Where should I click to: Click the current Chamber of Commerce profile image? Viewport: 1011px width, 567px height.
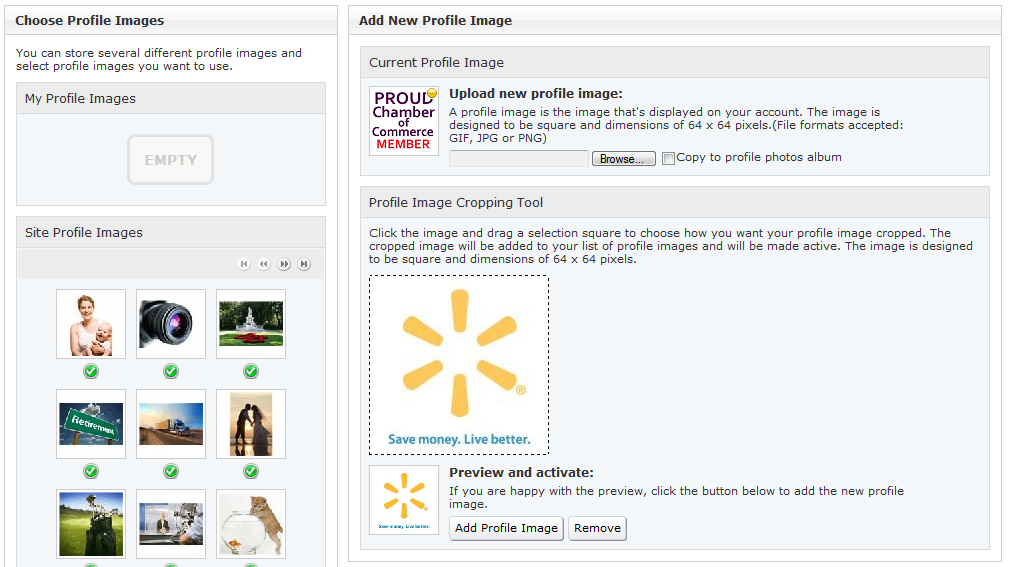(x=404, y=121)
